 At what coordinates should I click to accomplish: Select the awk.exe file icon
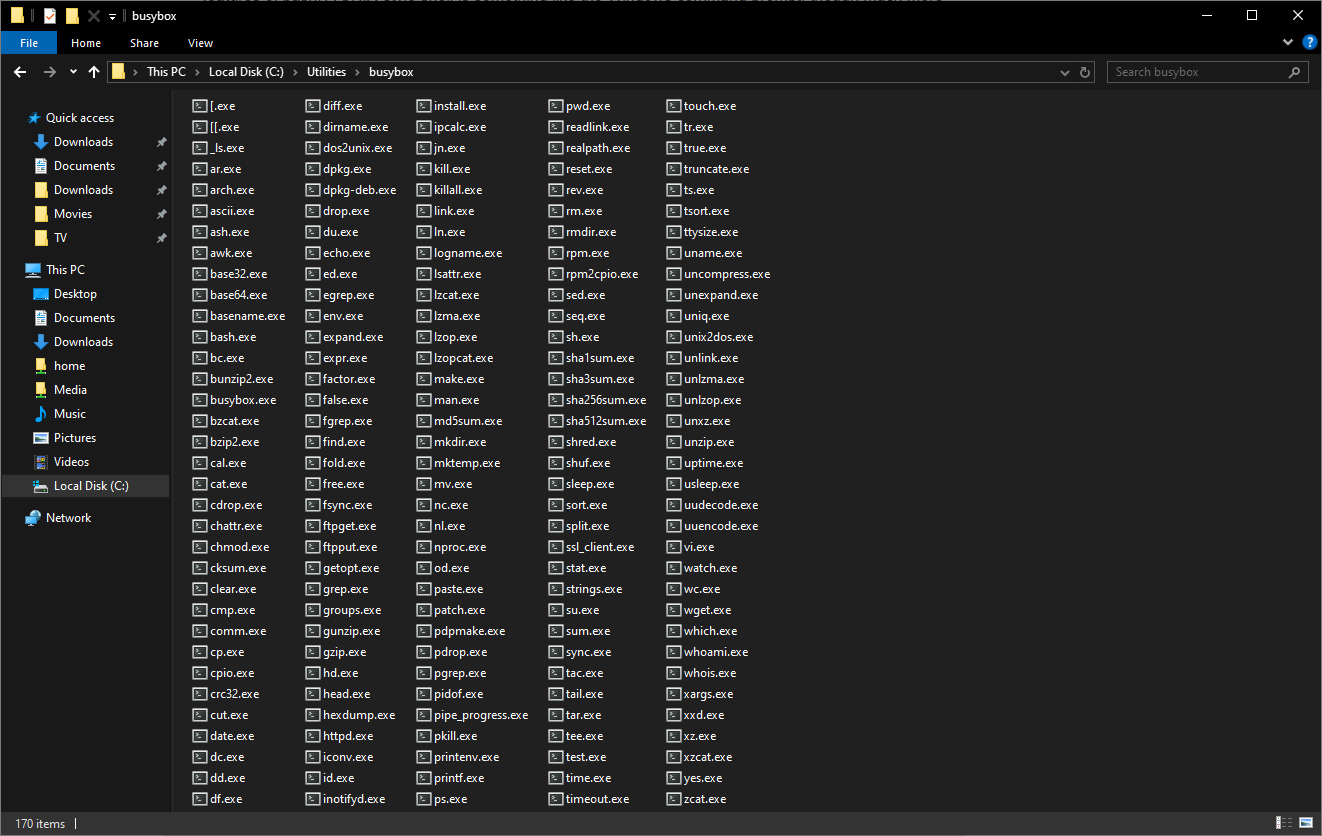coord(199,253)
